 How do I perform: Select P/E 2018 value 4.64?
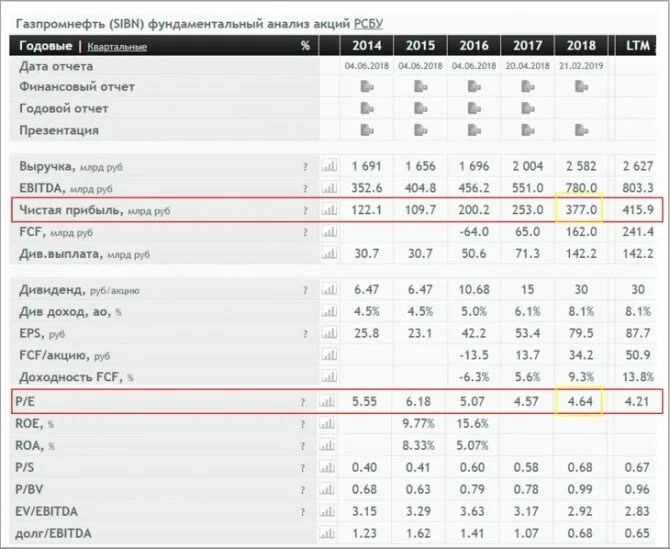click(580, 402)
